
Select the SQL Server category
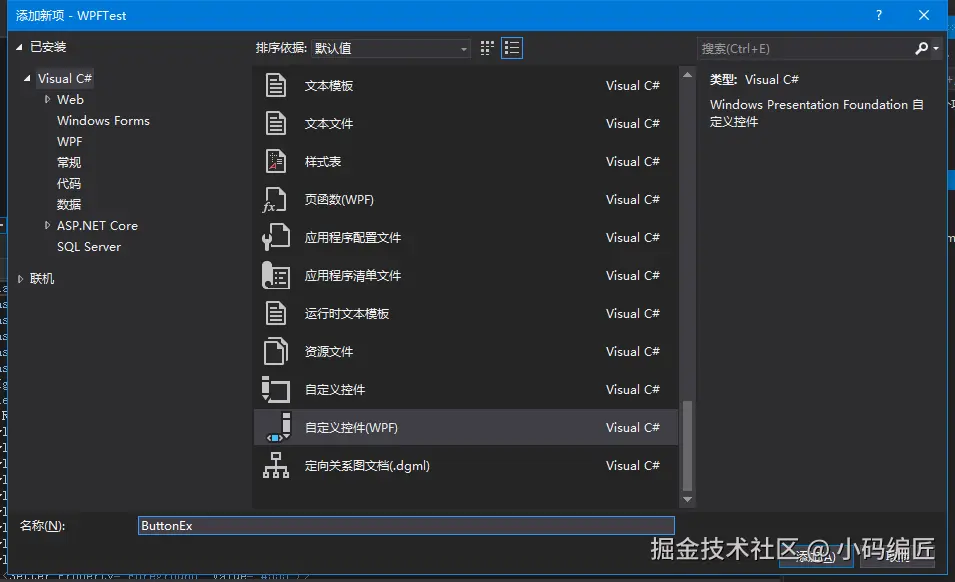click(x=89, y=247)
